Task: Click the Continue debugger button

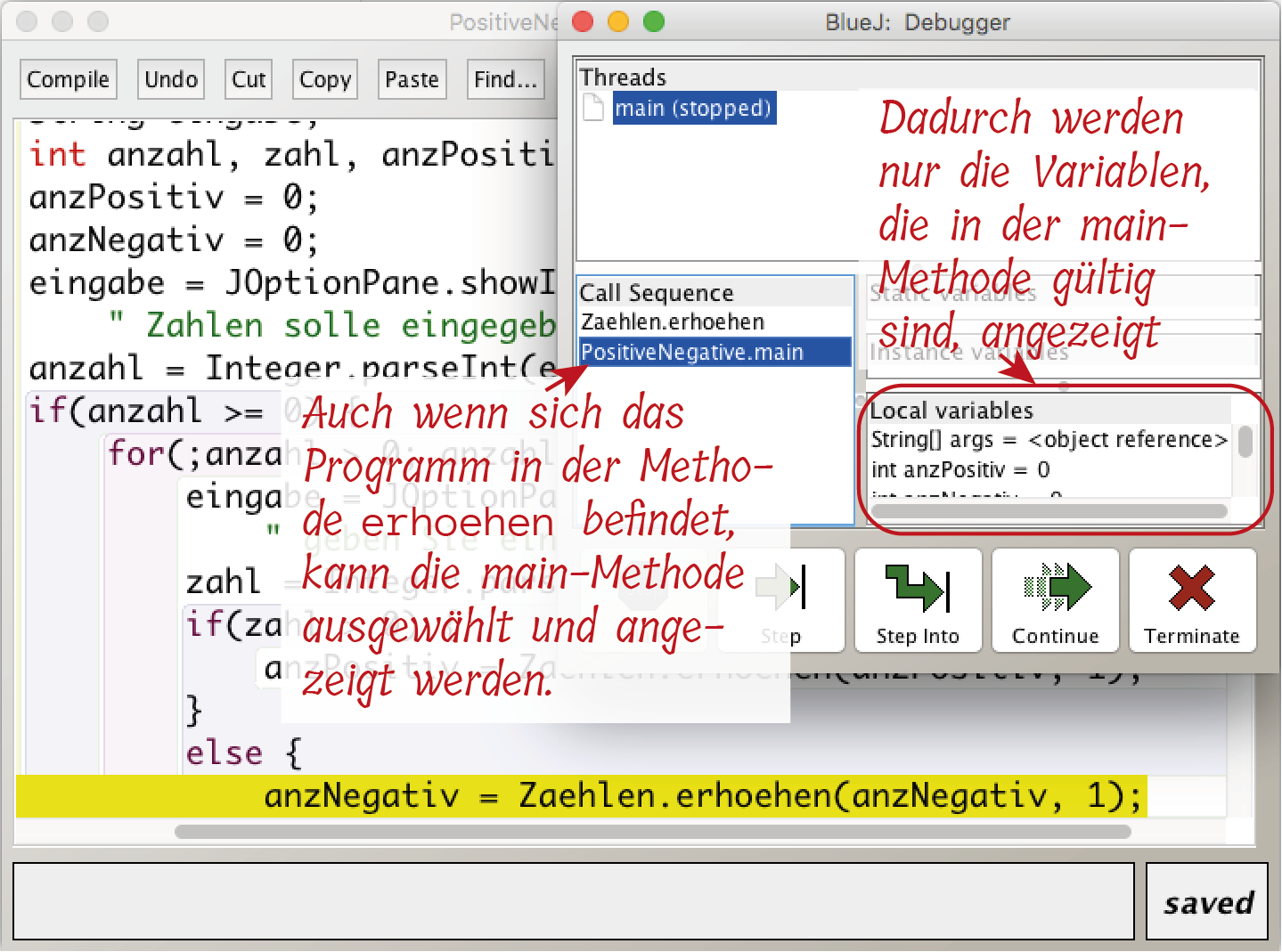Action: (1055, 601)
